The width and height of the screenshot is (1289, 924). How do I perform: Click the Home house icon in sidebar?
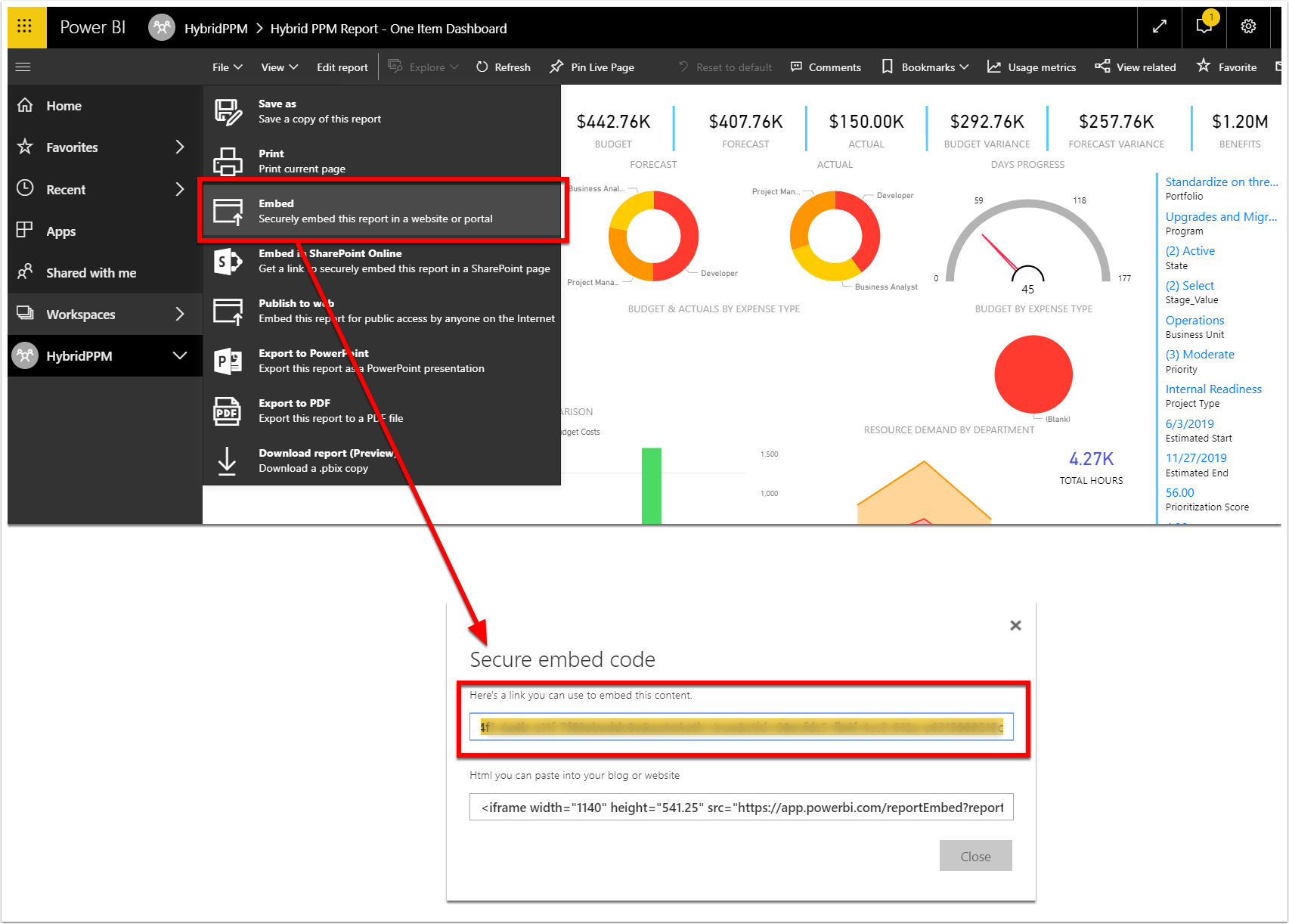pos(25,105)
